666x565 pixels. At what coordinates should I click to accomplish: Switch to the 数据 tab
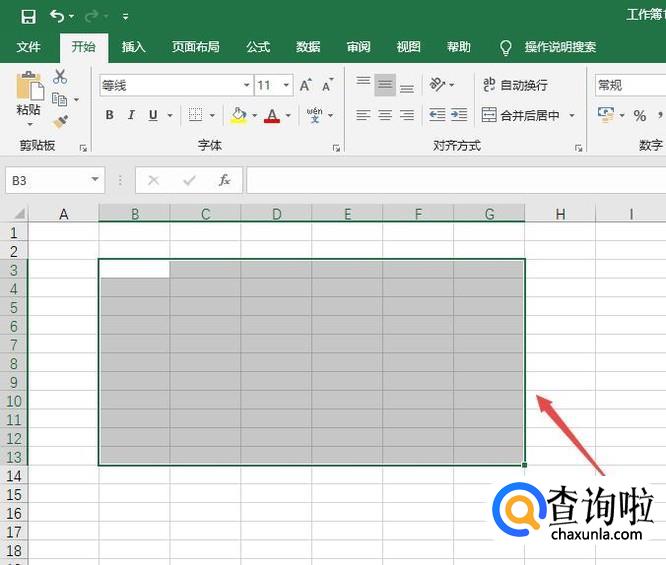[x=308, y=47]
